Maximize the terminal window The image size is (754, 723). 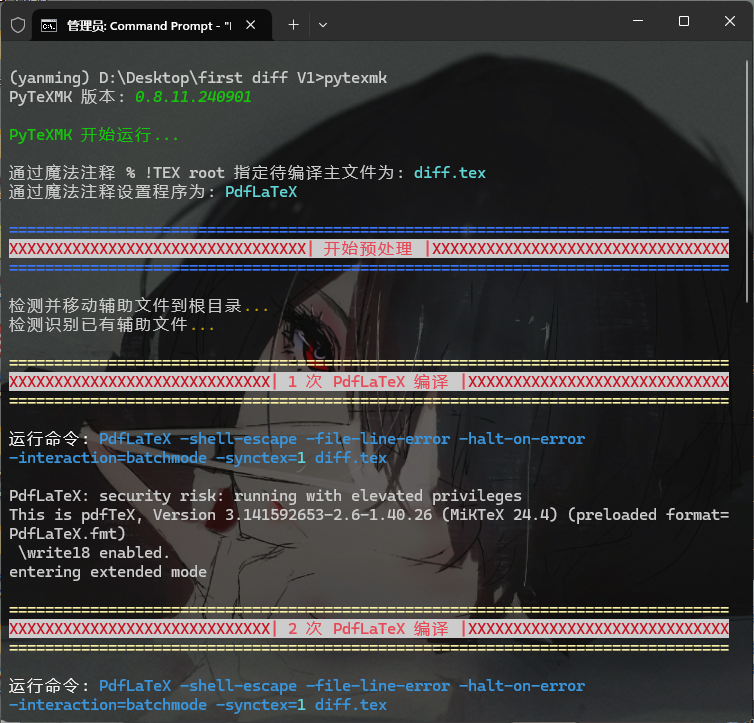[684, 21]
